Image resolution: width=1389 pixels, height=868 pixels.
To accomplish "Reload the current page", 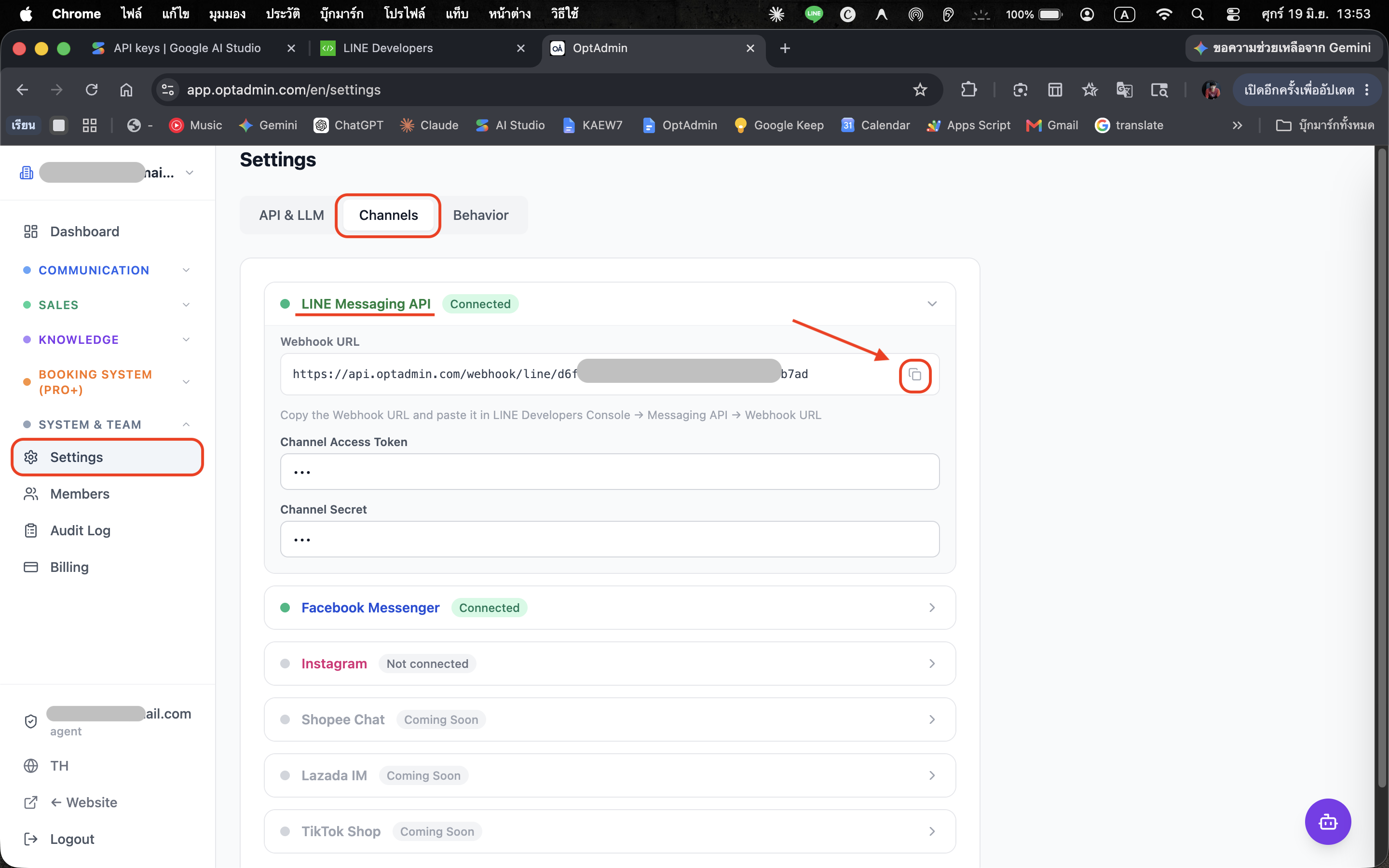I will (x=92, y=90).
